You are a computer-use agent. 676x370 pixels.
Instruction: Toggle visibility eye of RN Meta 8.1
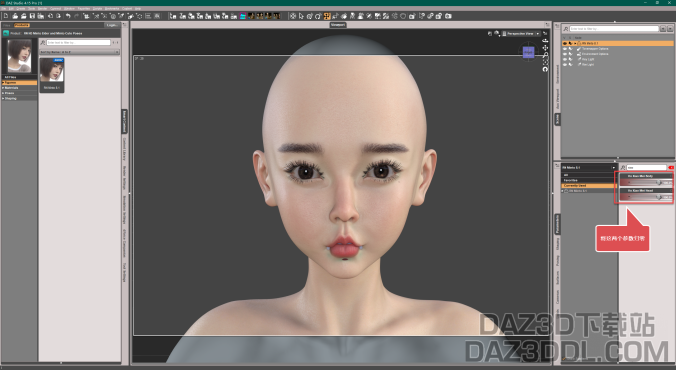[565, 44]
